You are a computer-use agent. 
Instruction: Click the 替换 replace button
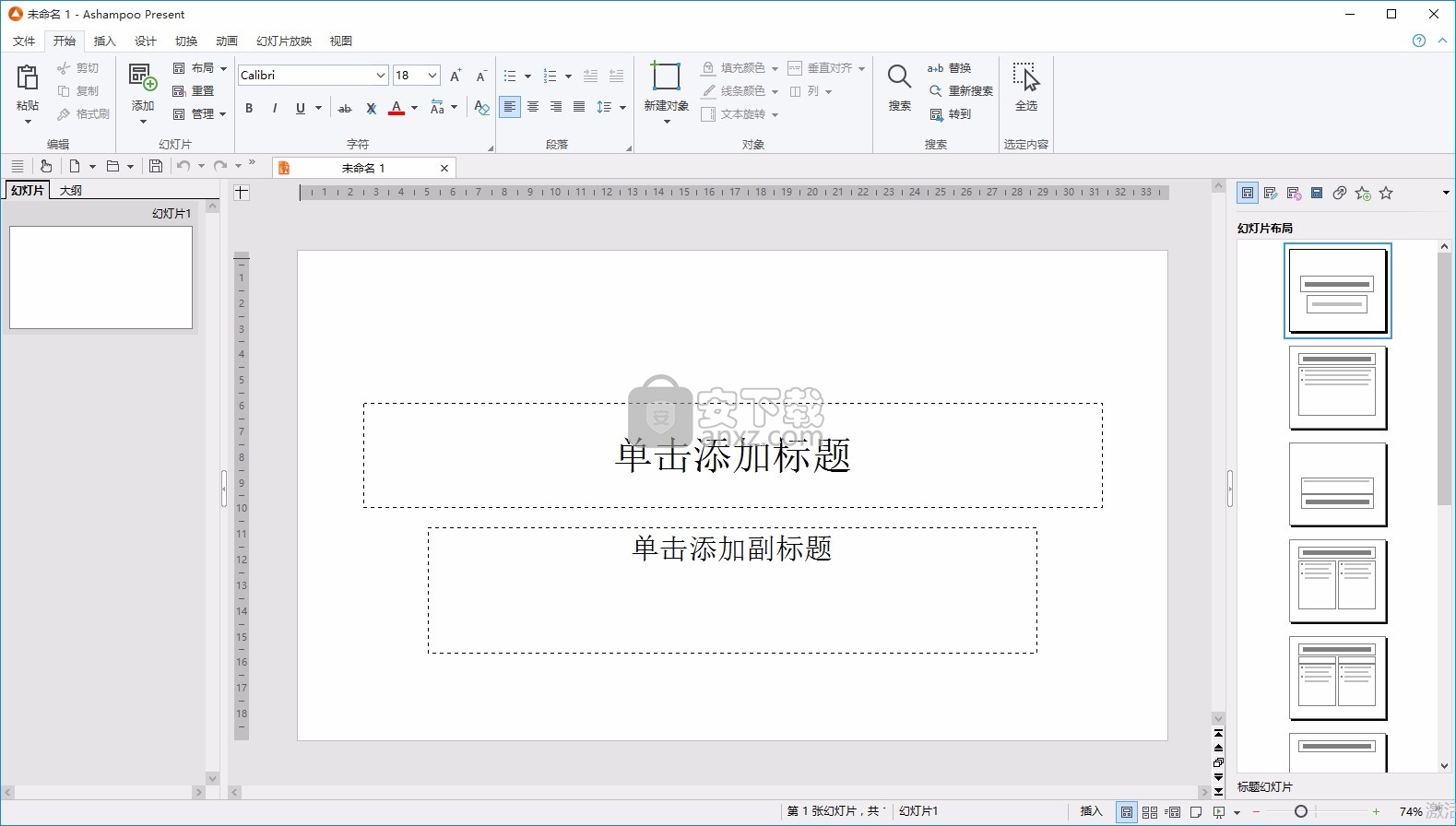click(950, 68)
